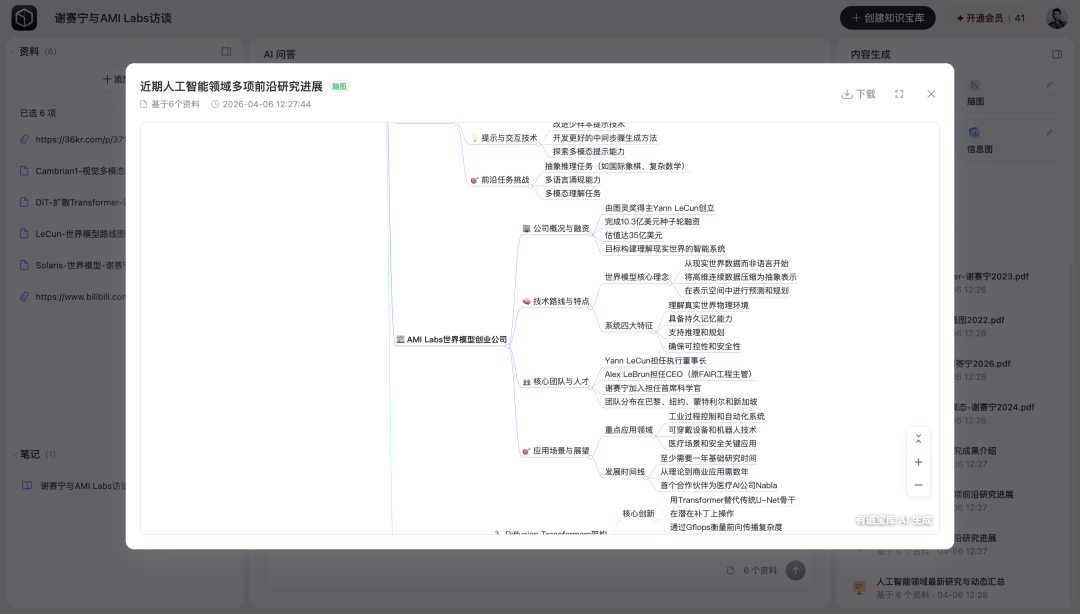Click the 脑图 generation card icon
This screenshot has width=1080, height=614.
[975, 85]
